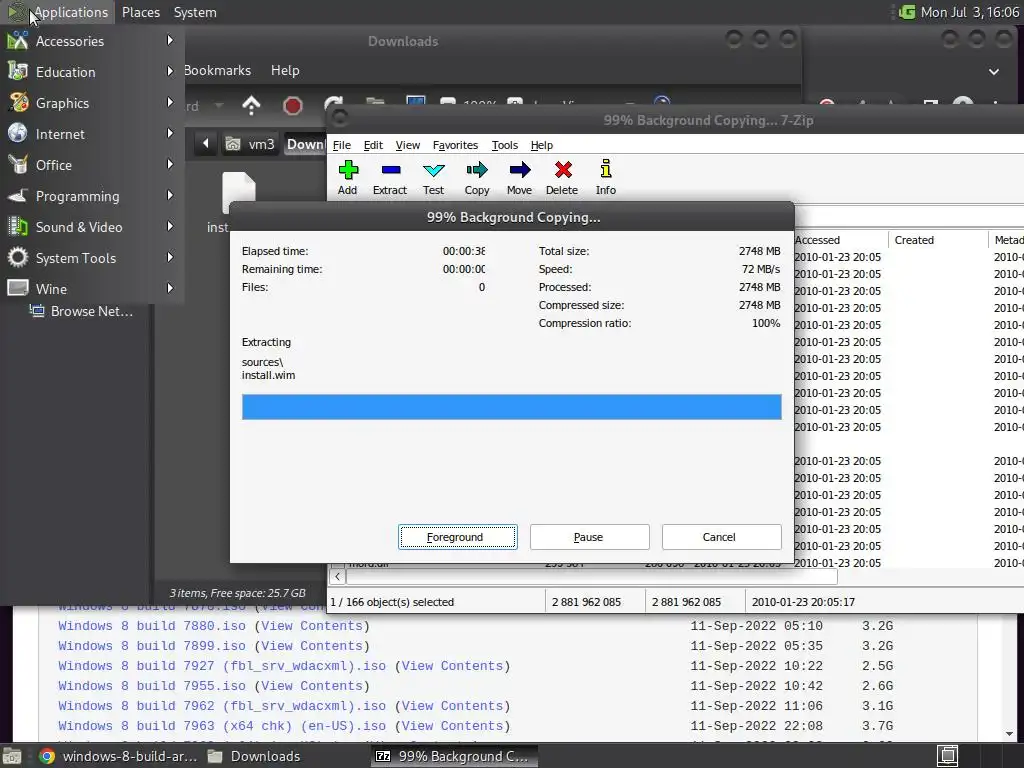Viewport: 1024px width, 768px height.
Task: Click View Contents link for build 7955
Action: [x=312, y=686]
